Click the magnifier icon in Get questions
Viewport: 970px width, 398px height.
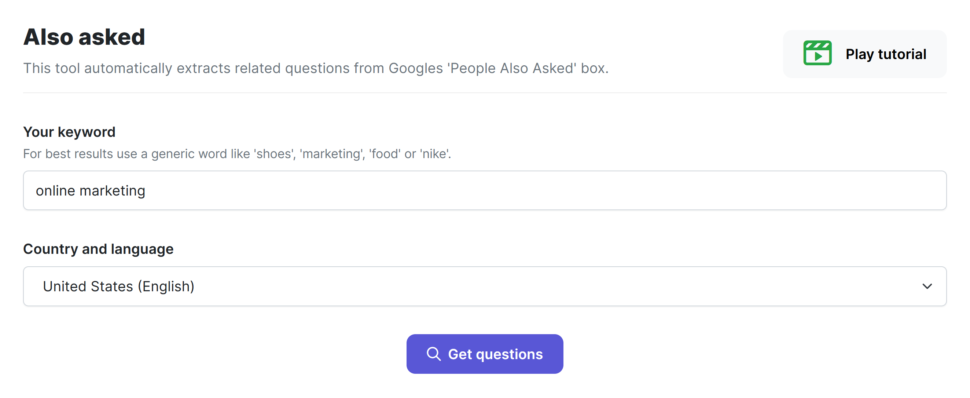pos(434,354)
